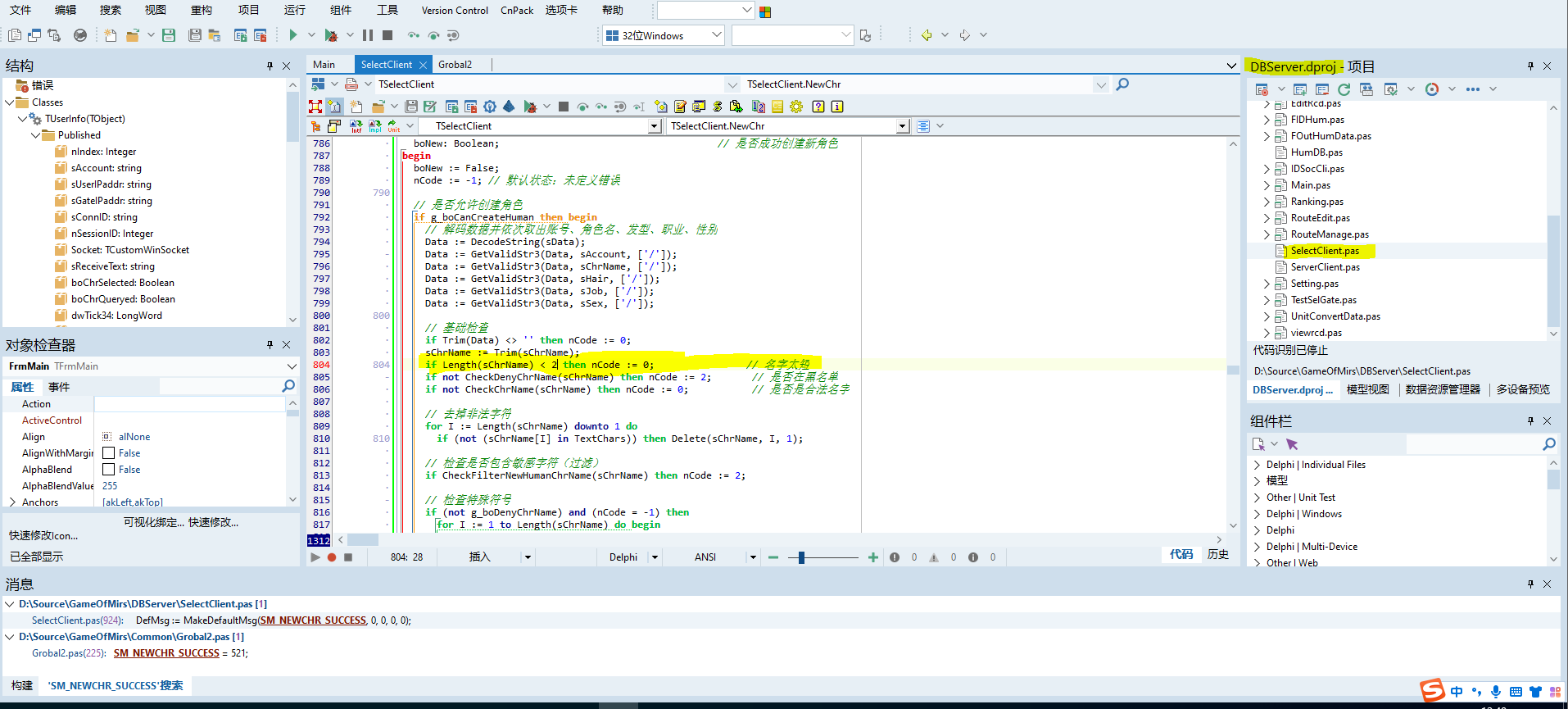Jump to interface with the Intf icon
1568x709 pixels.
(356, 126)
